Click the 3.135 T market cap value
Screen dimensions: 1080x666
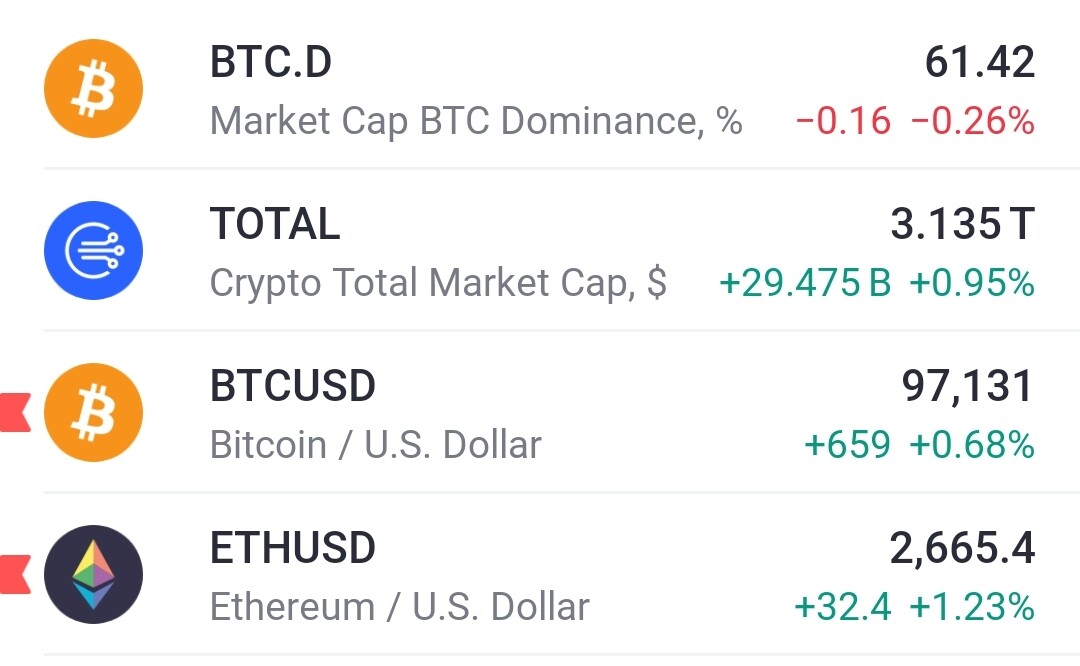962,224
